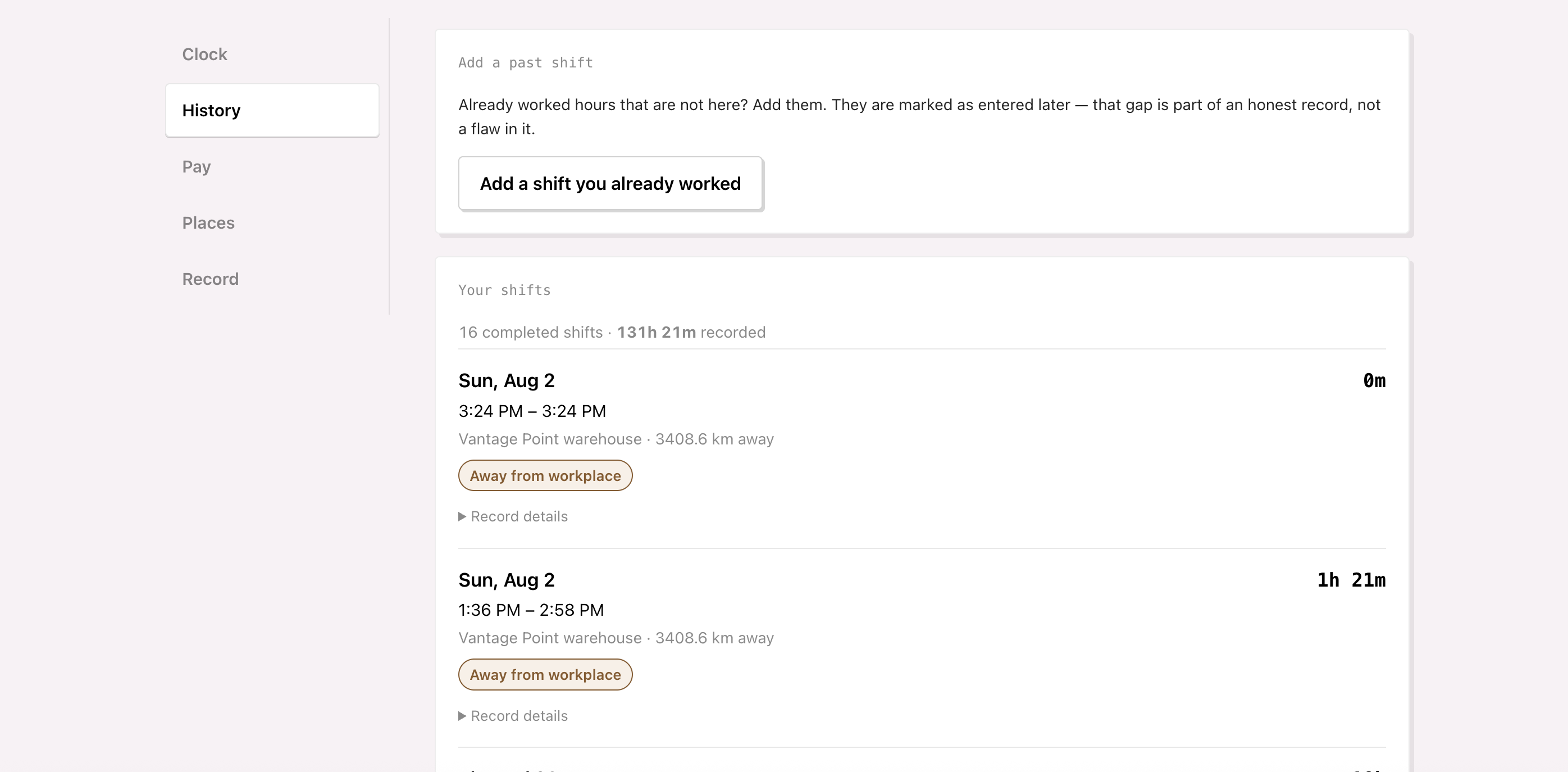Click the disclosure triangle under the 3:24 PM shift

coord(462,516)
